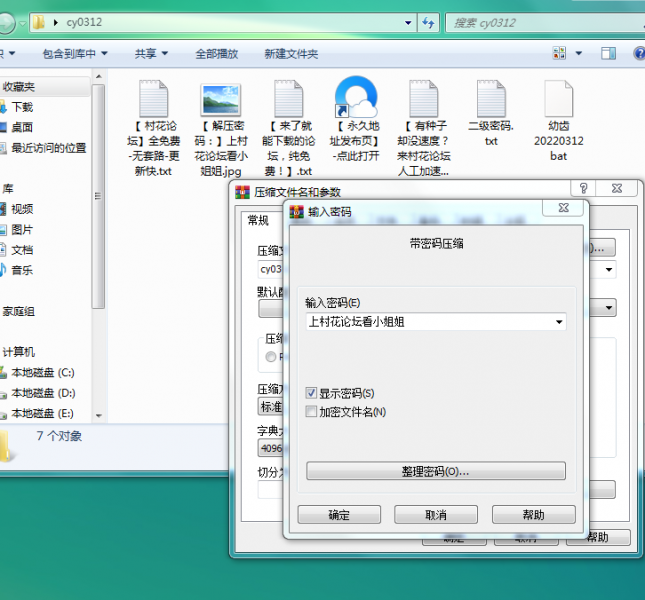Image resolution: width=645 pixels, height=600 pixels.
Task: Enable the 加密文件名 checkbox
Action: click(x=312, y=412)
